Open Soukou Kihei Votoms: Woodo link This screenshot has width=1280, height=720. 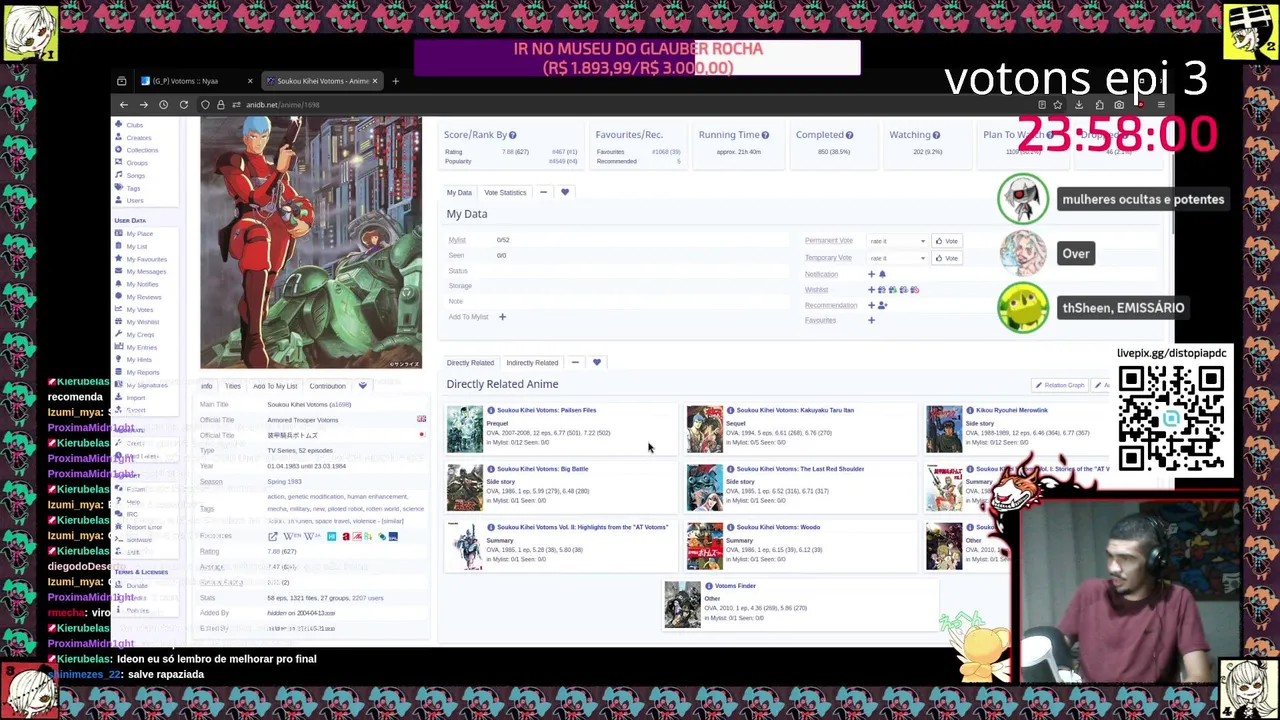[778, 527]
